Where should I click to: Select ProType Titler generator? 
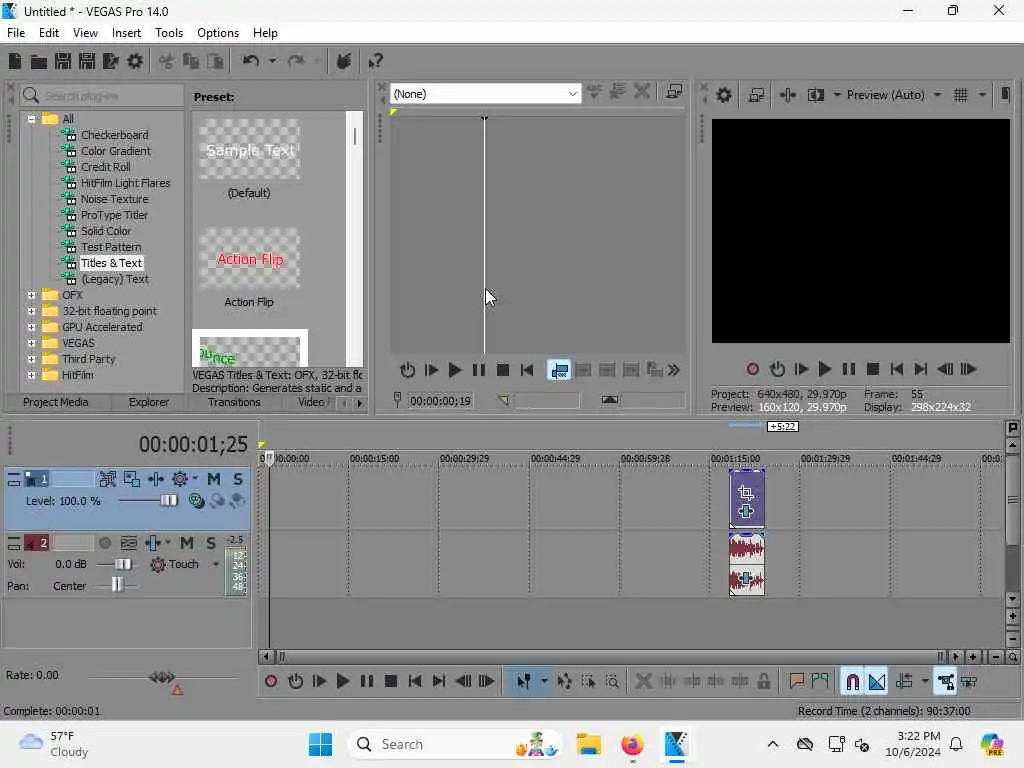coord(114,215)
